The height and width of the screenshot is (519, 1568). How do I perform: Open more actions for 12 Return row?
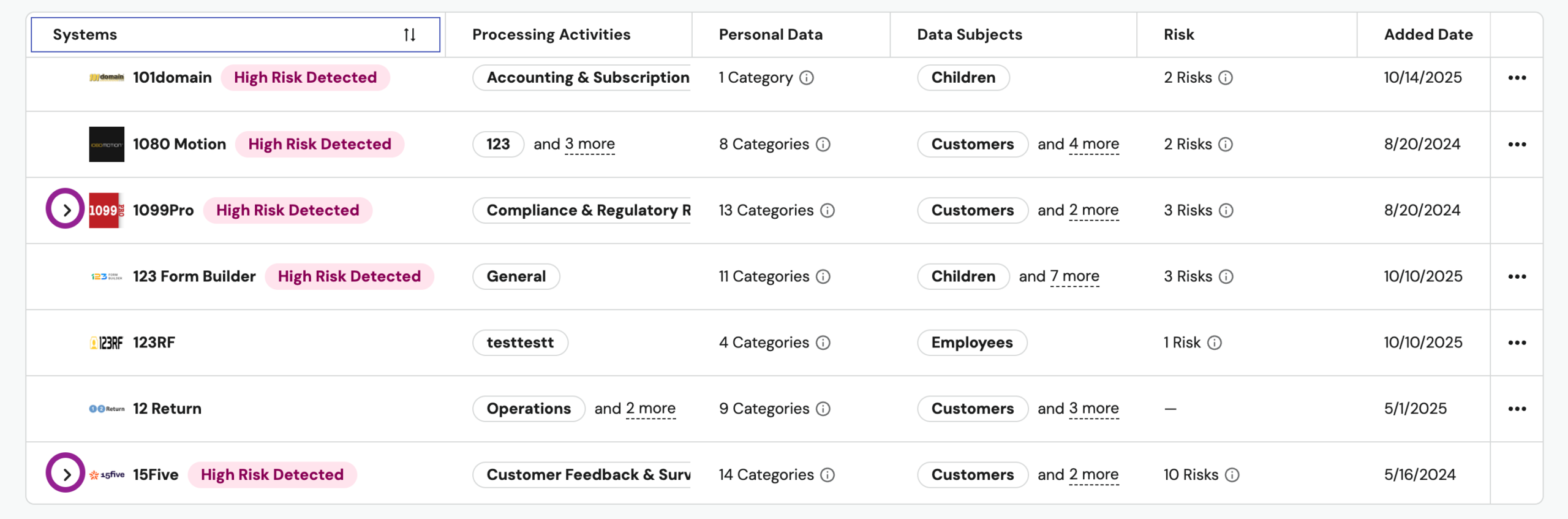(x=1517, y=409)
